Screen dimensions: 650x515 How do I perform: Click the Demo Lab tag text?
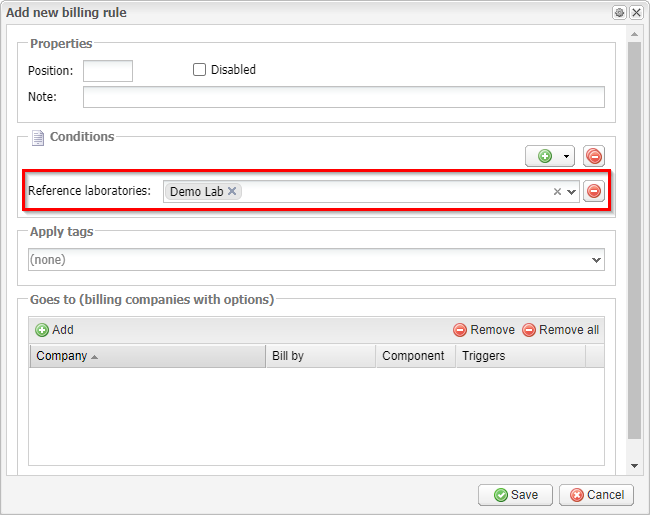coord(196,192)
